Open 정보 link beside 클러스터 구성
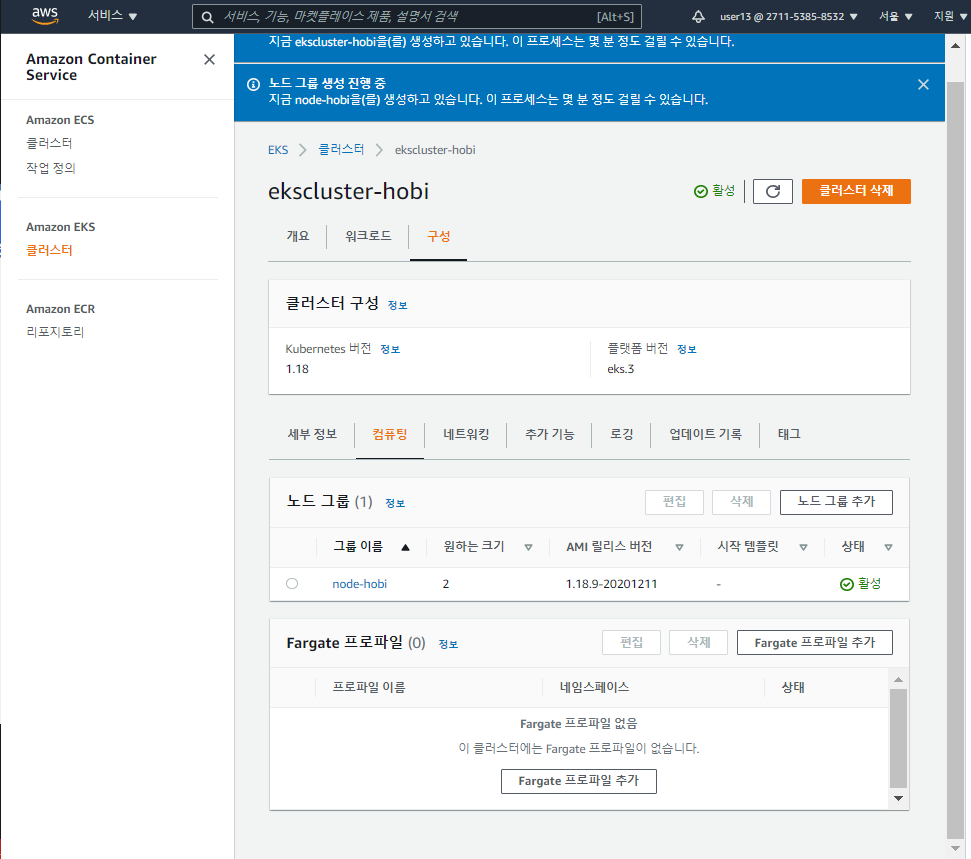The height and width of the screenshot is (859, 971). 397,305
